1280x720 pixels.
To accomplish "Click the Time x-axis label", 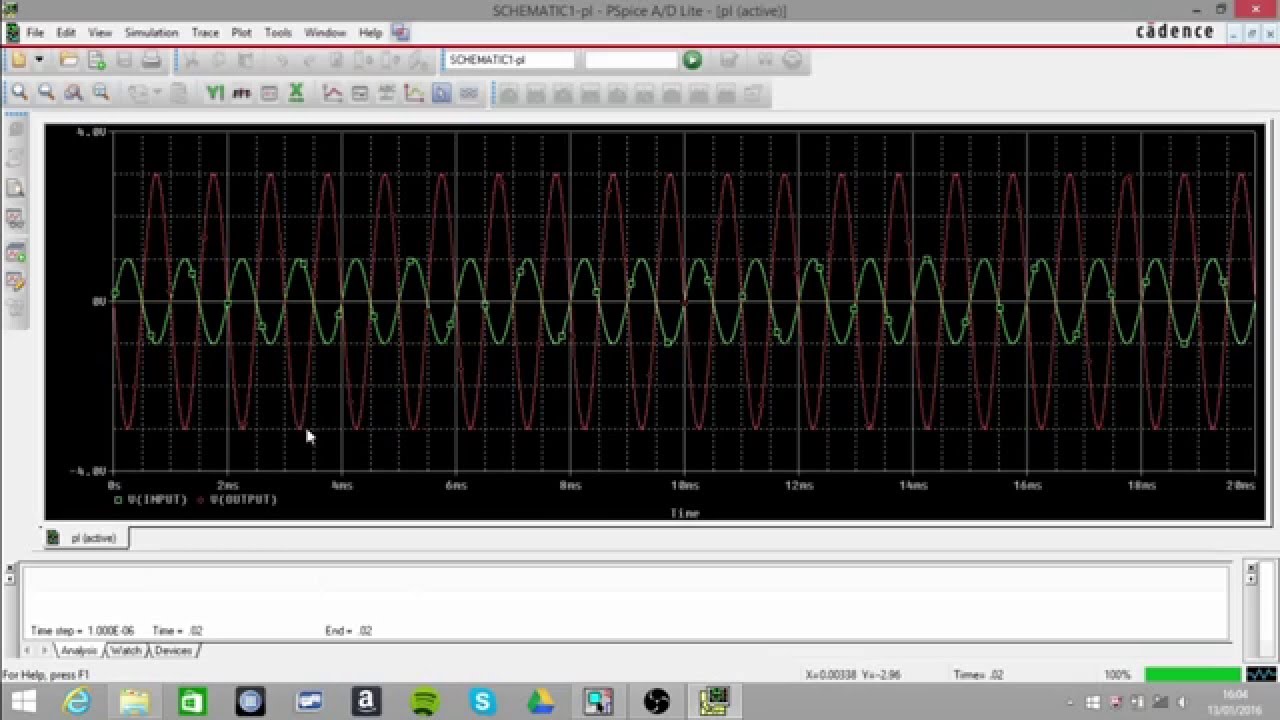I will (x=685, y=513).
